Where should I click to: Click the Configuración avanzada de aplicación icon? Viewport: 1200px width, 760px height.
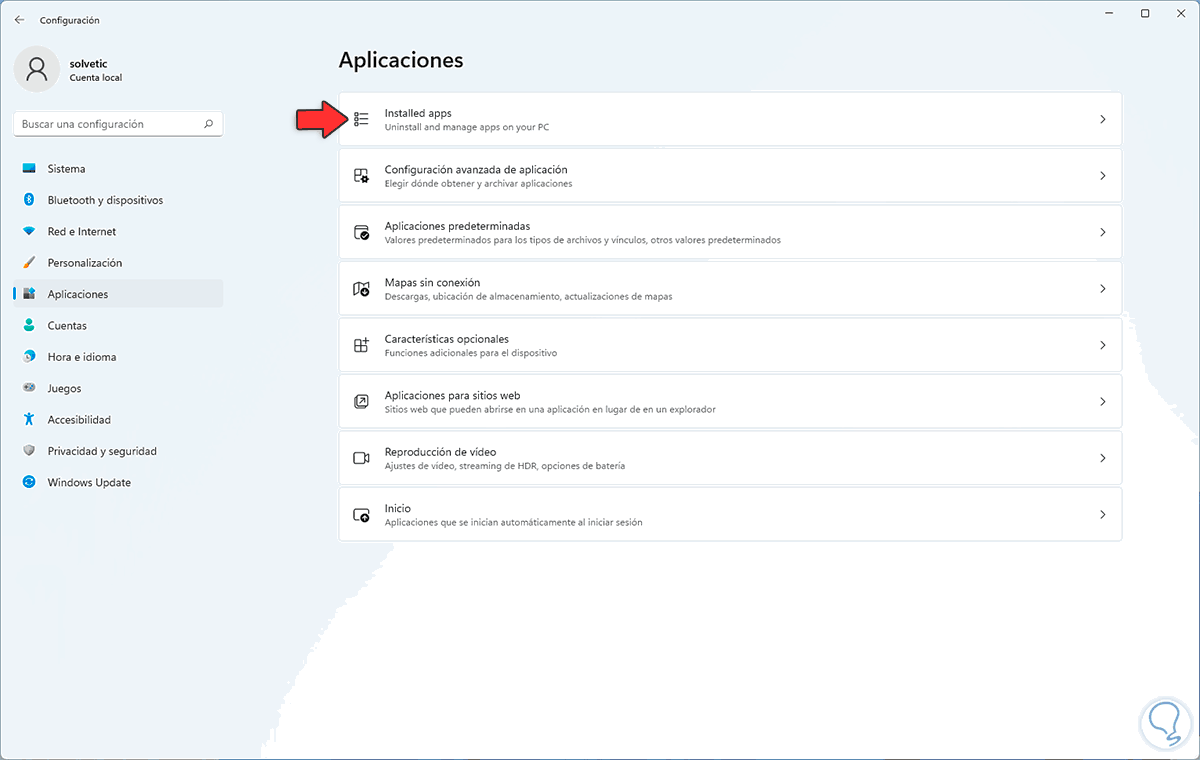tap(361, 176)
